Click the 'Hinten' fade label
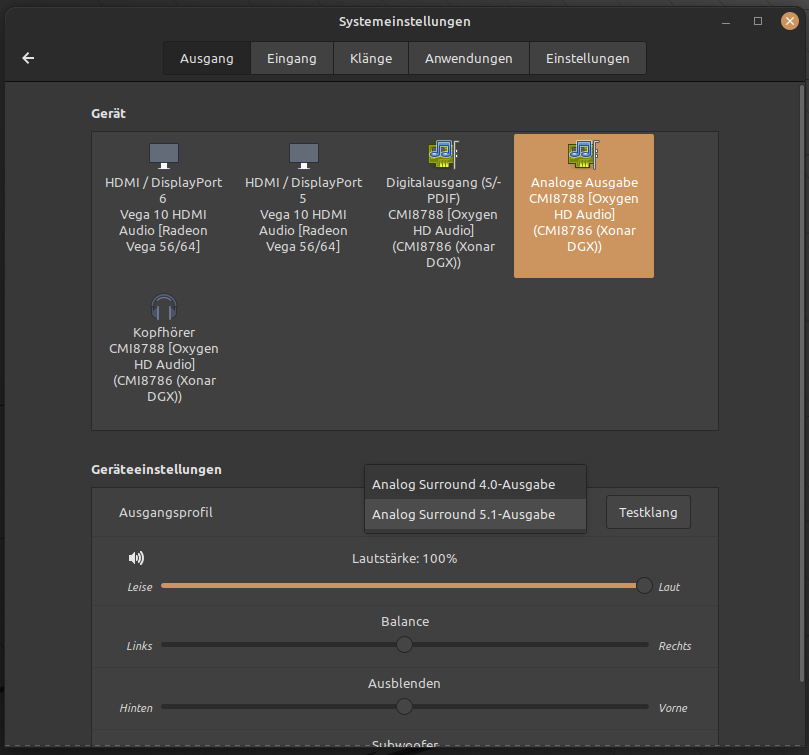This screenshot has width=809, height=755. pos(136,708)
